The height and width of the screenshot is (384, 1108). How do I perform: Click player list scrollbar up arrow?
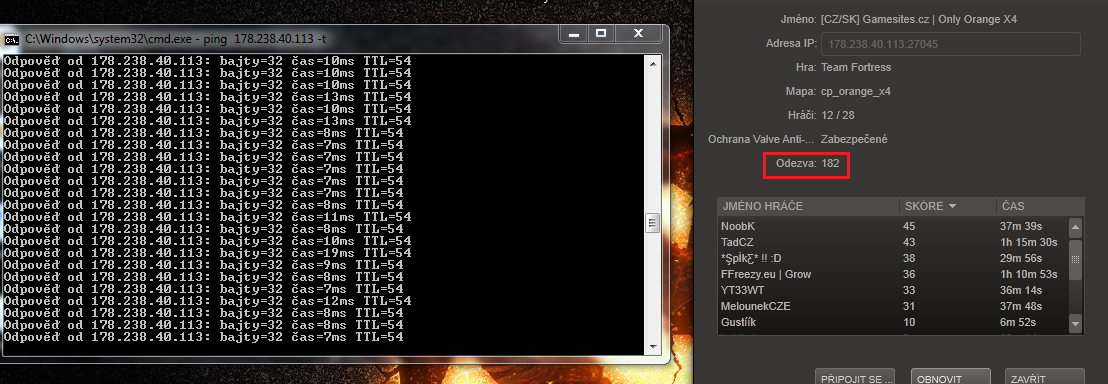coord(1075,227)
